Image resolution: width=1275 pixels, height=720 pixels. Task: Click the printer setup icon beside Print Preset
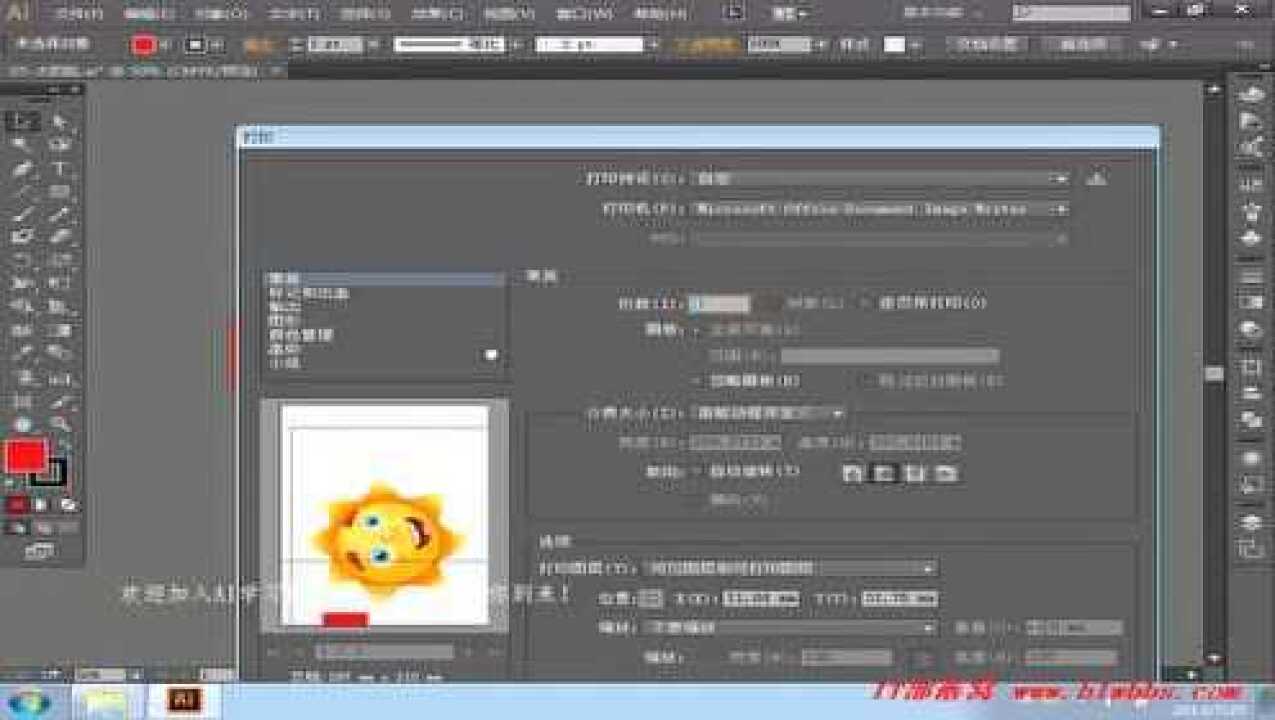tap(1096, 179)
